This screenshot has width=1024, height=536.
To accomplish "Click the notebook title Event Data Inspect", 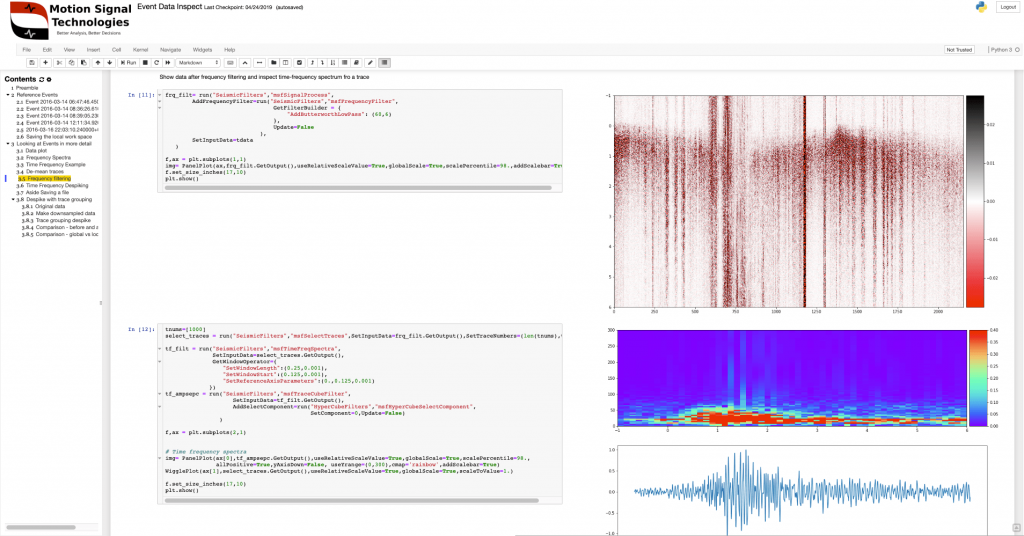I will 173,6.
